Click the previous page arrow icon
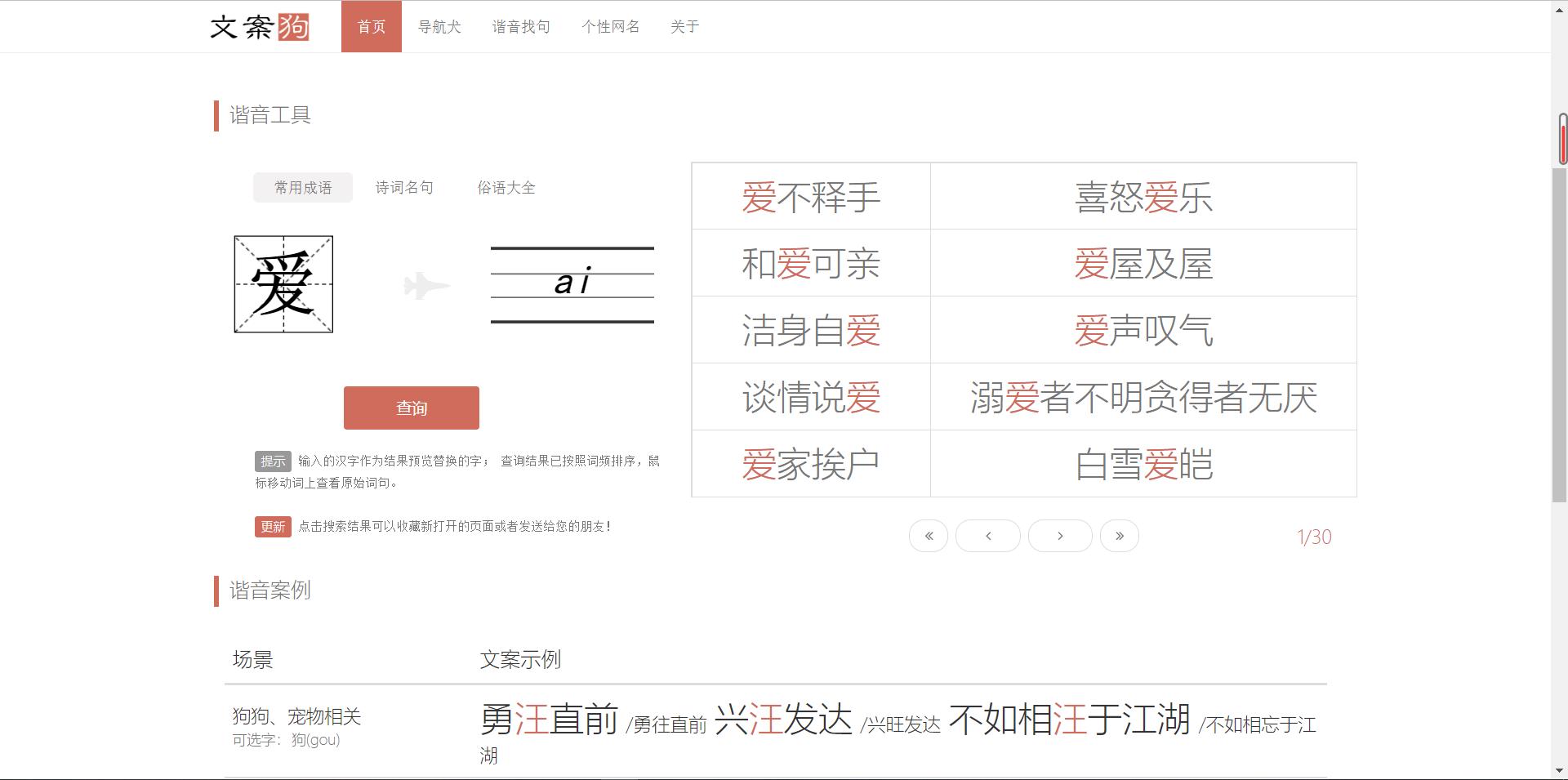 click(x=988, y=535)
